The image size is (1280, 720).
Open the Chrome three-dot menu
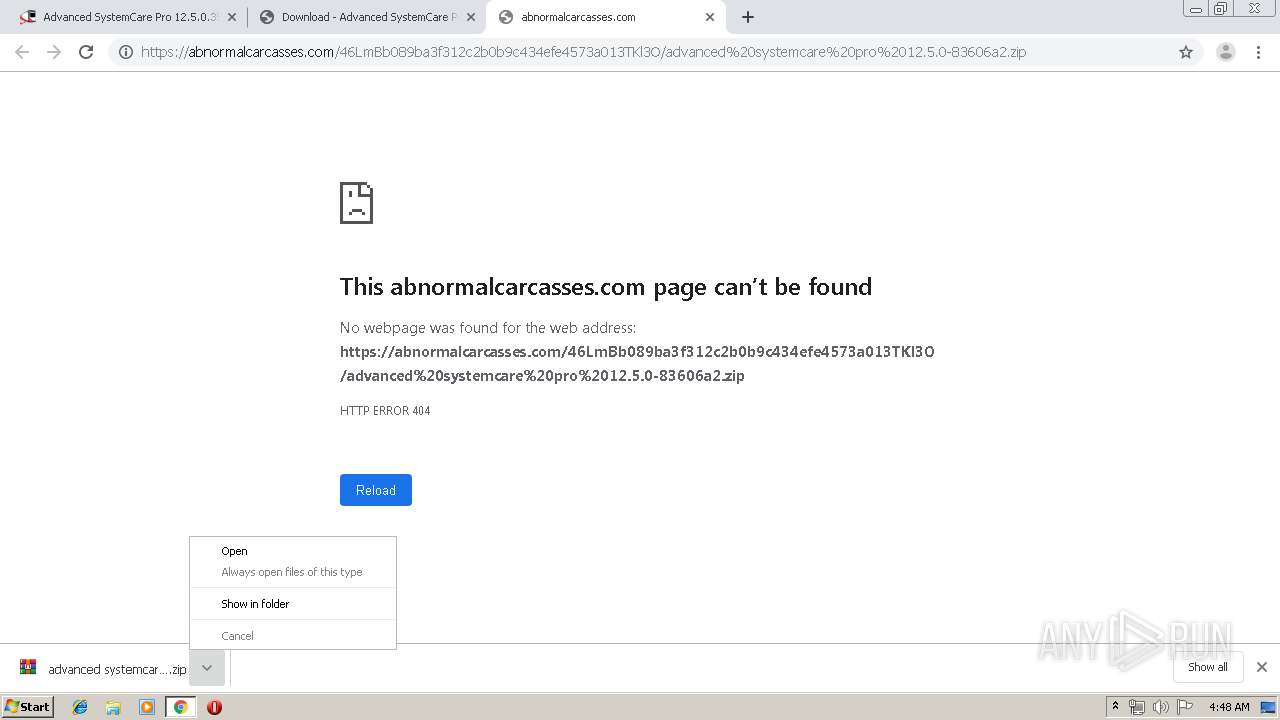click(1259, 52)
